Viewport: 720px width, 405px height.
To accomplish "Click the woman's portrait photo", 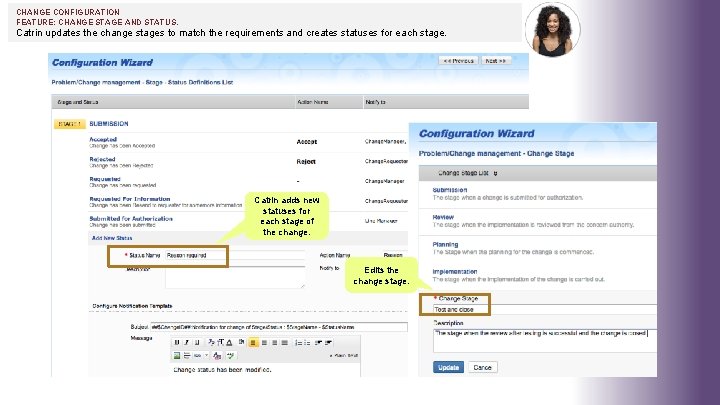I will pos(553,29).
